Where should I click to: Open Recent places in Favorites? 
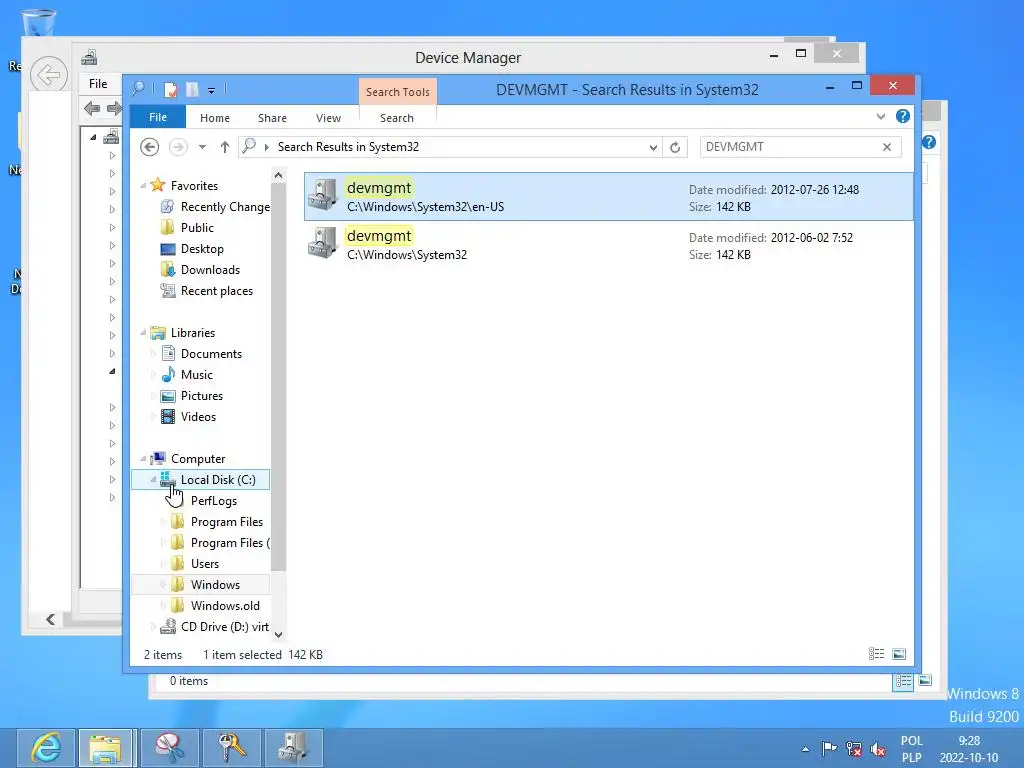(x=206, y=291)
